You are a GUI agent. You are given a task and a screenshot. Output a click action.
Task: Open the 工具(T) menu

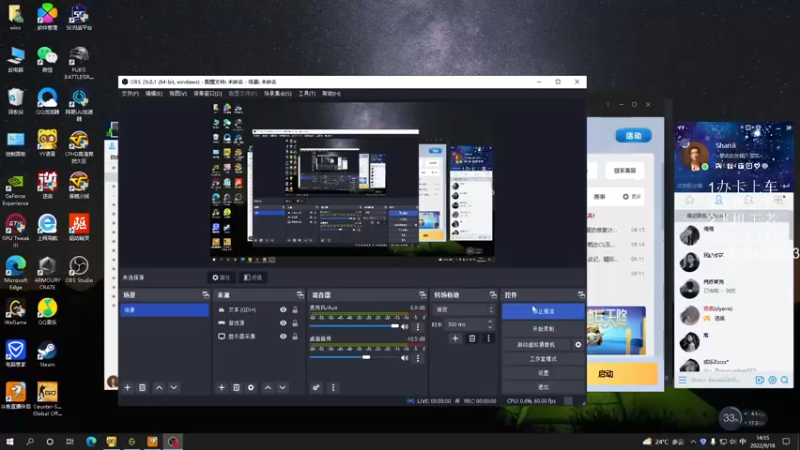click(307, 94)
